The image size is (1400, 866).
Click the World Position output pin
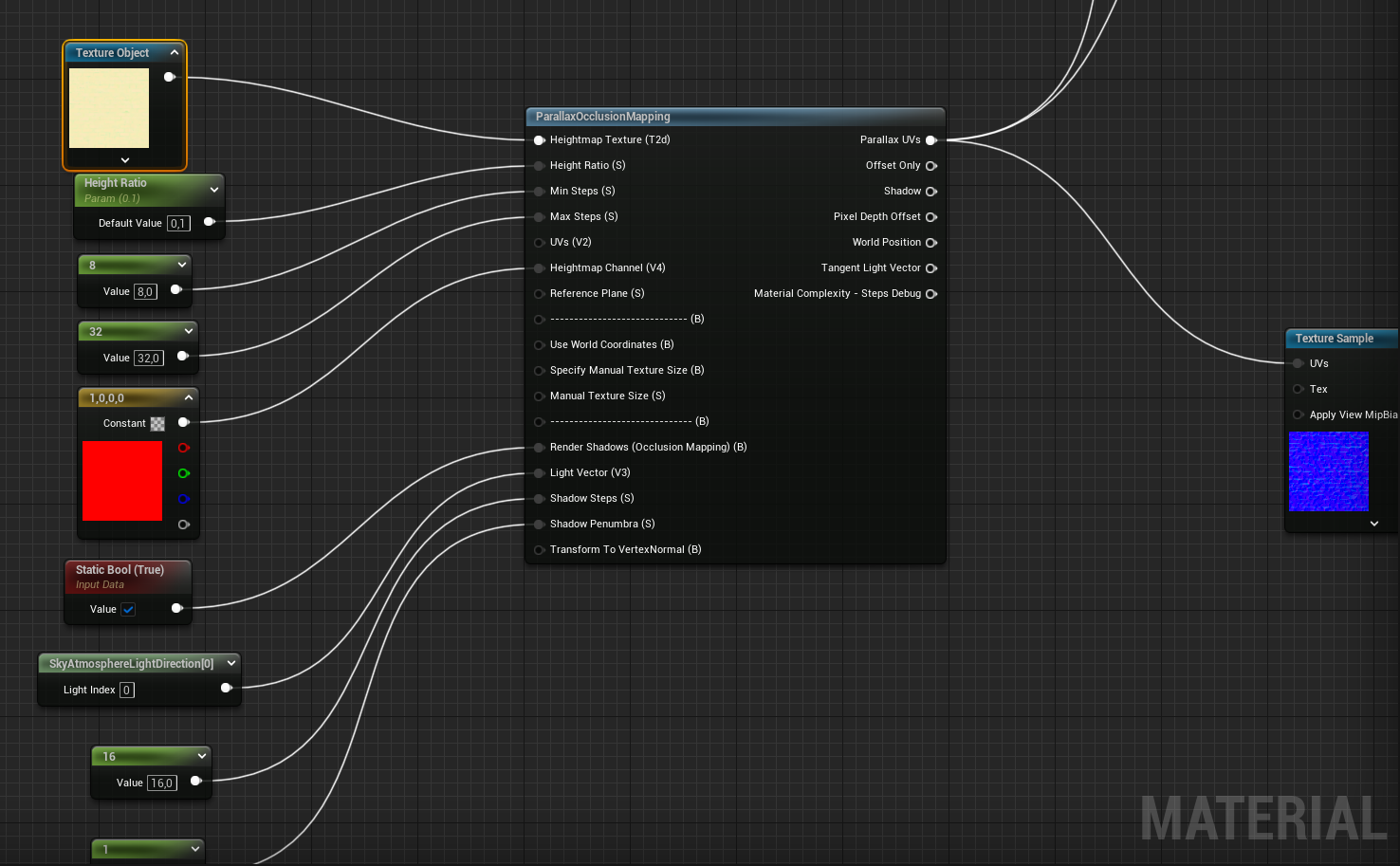click(x=931, y=243)
